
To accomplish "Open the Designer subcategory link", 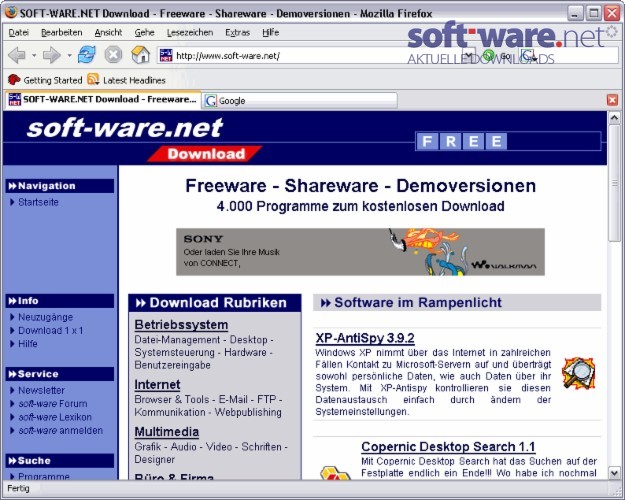I will click(x=155, y=459).
